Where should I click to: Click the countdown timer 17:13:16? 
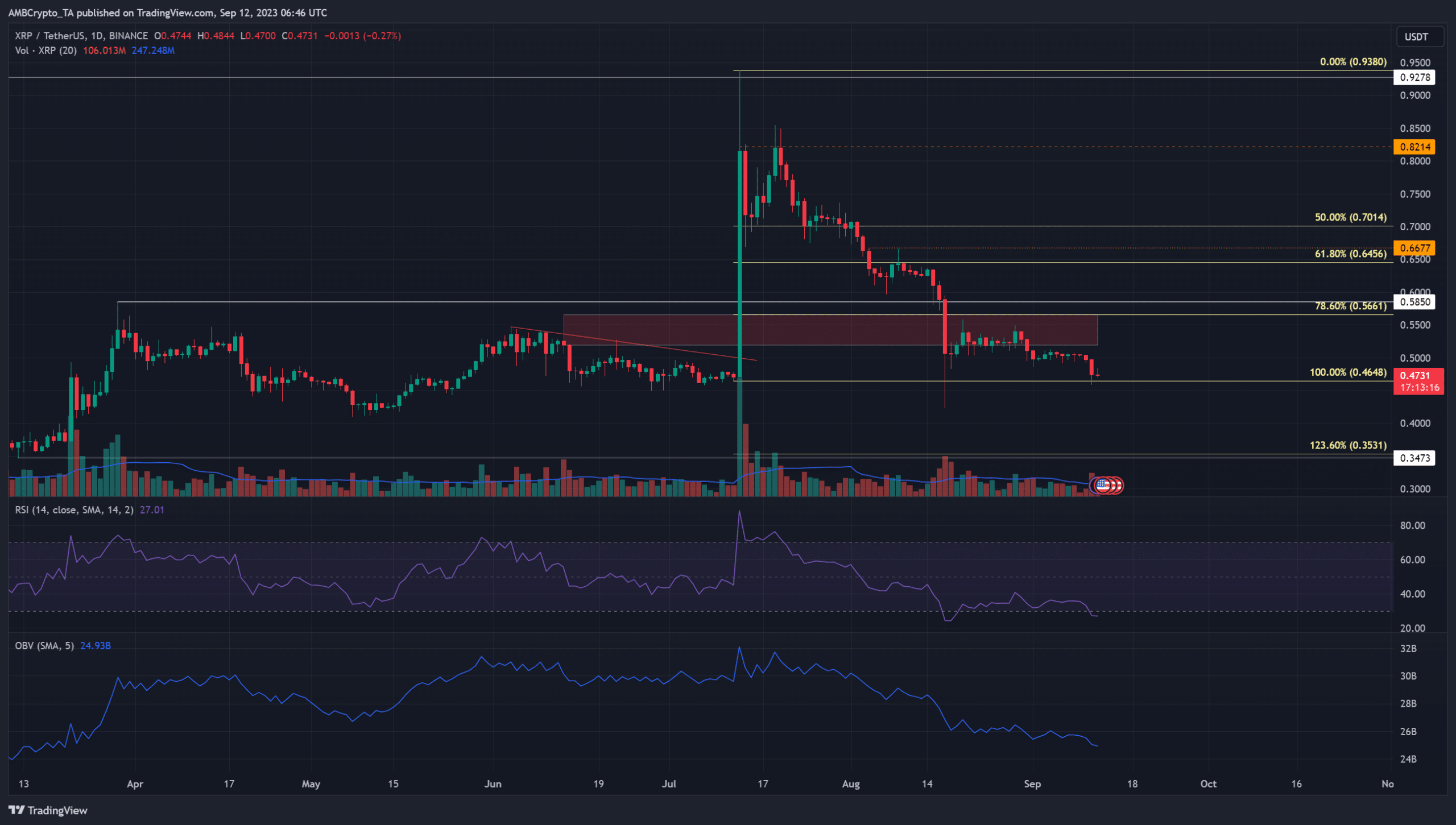1420,388
